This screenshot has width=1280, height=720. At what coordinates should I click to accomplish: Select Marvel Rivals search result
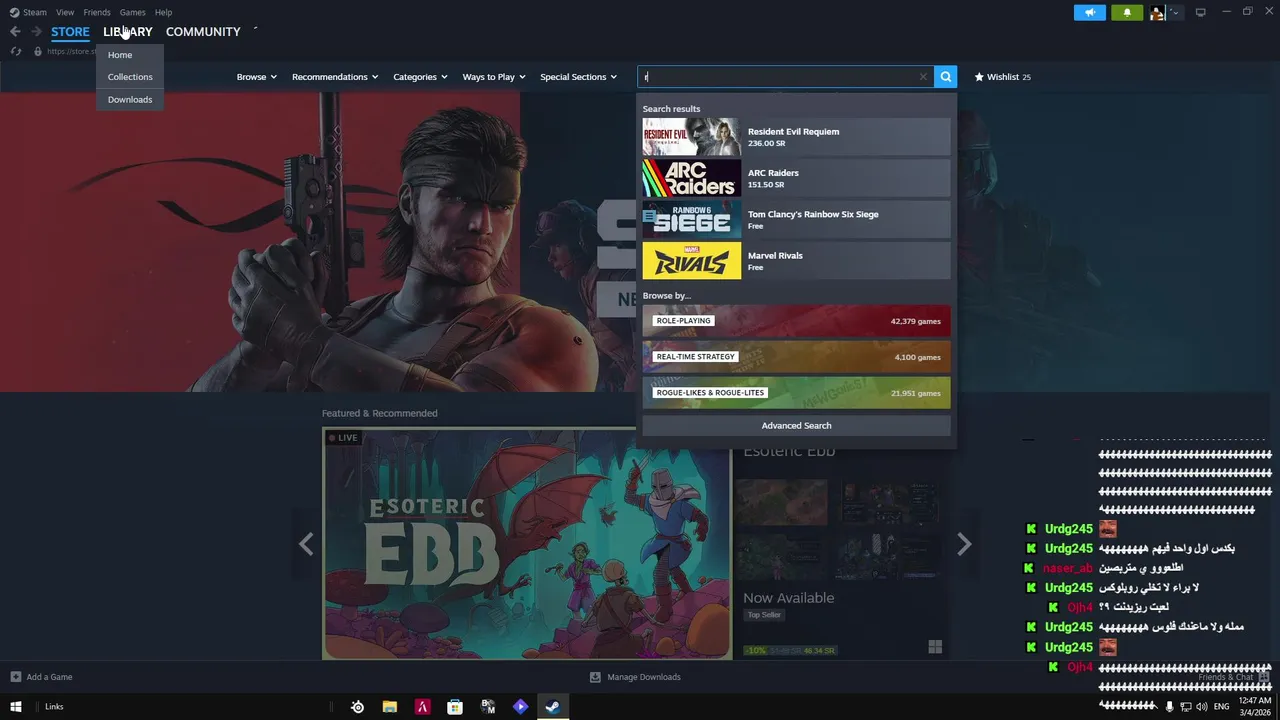[796, 261]
